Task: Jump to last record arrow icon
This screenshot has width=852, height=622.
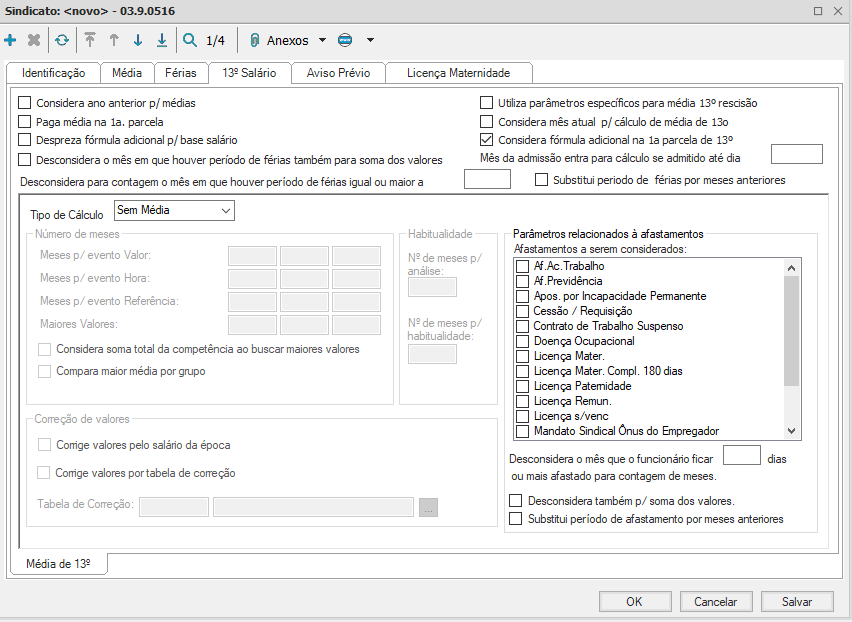Action: (x=162, y=41)
